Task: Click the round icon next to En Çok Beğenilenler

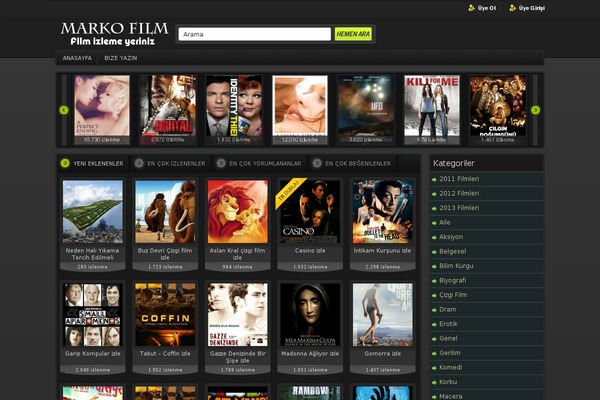Action: 317,163
